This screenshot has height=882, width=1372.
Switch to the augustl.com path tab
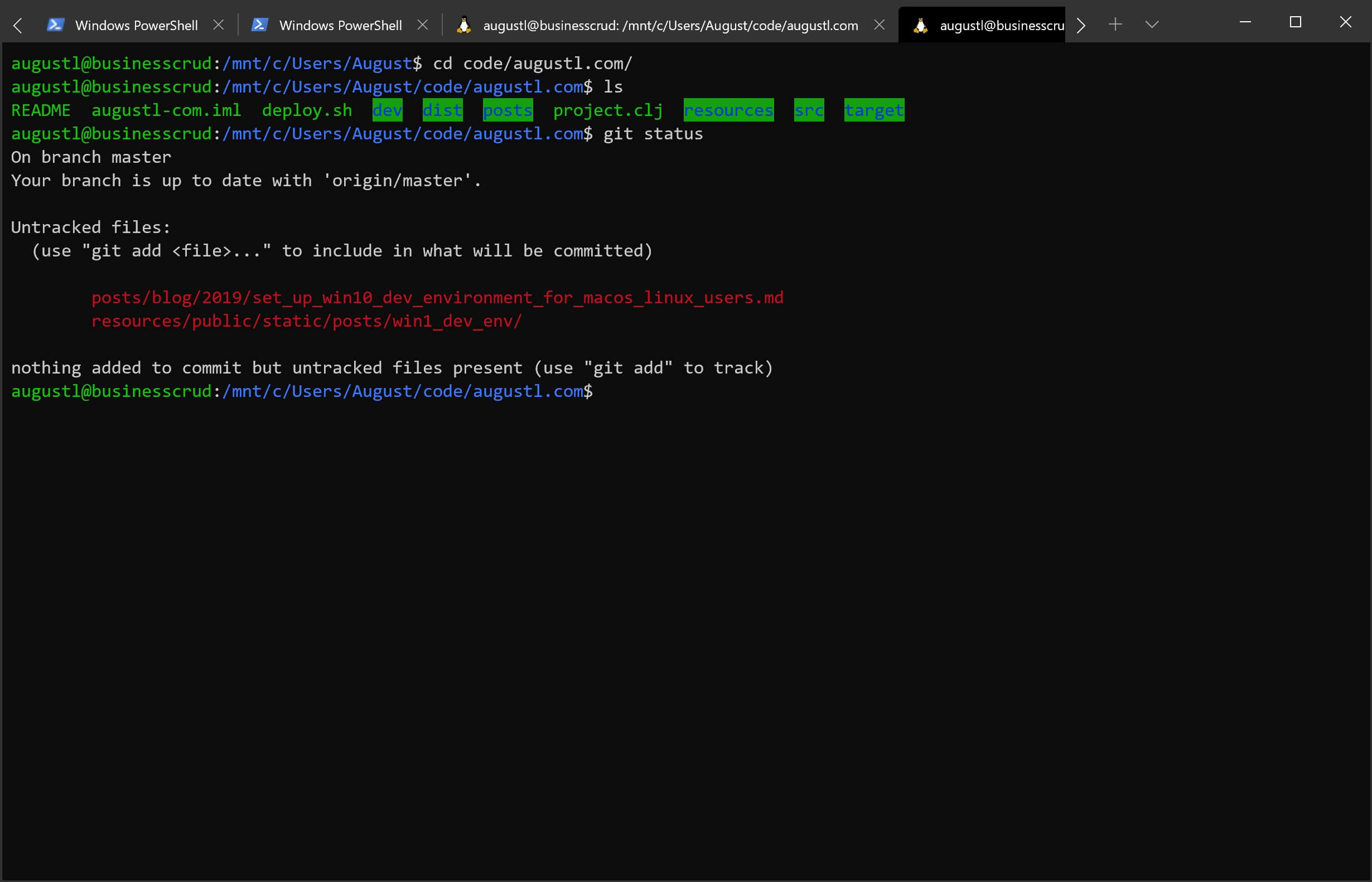pos(670,25)
